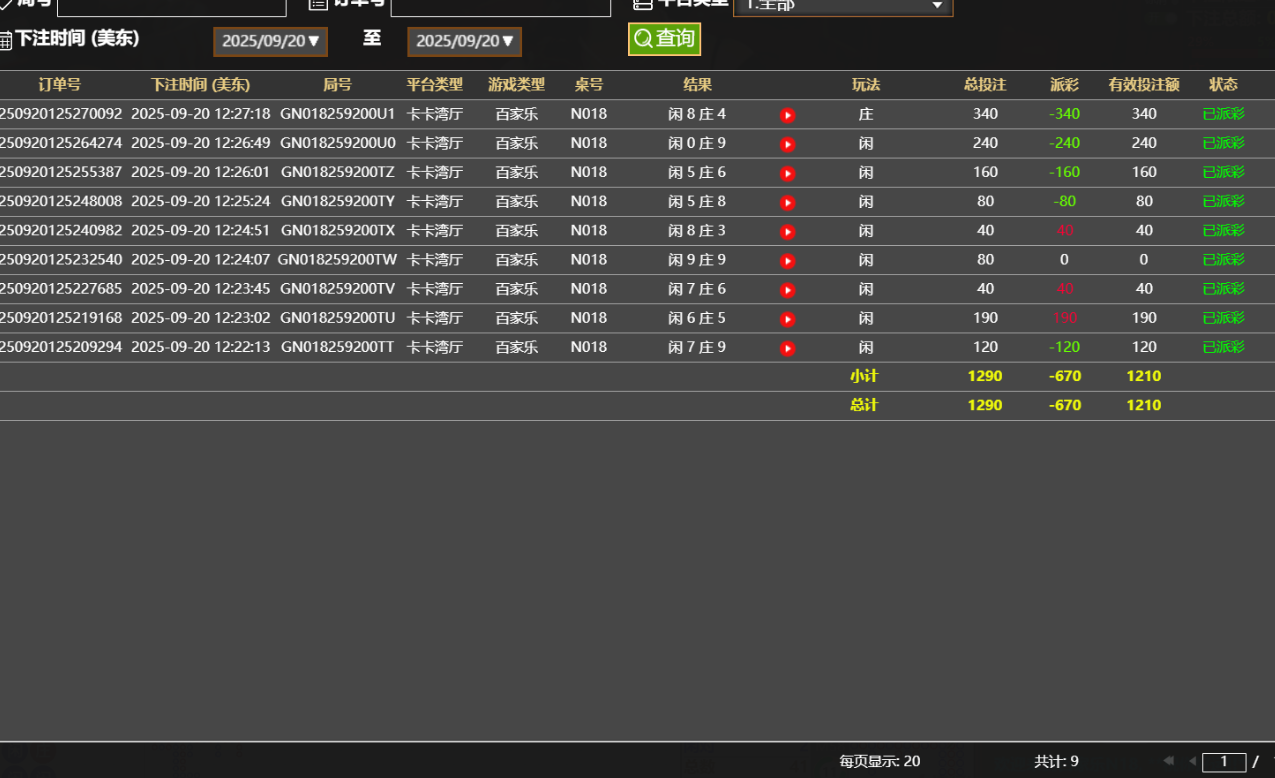Open the start date 2025/09/20 dropdown
Image resolution: width=1275 pixels, height=778 pixels.
[x=270, y=41]
